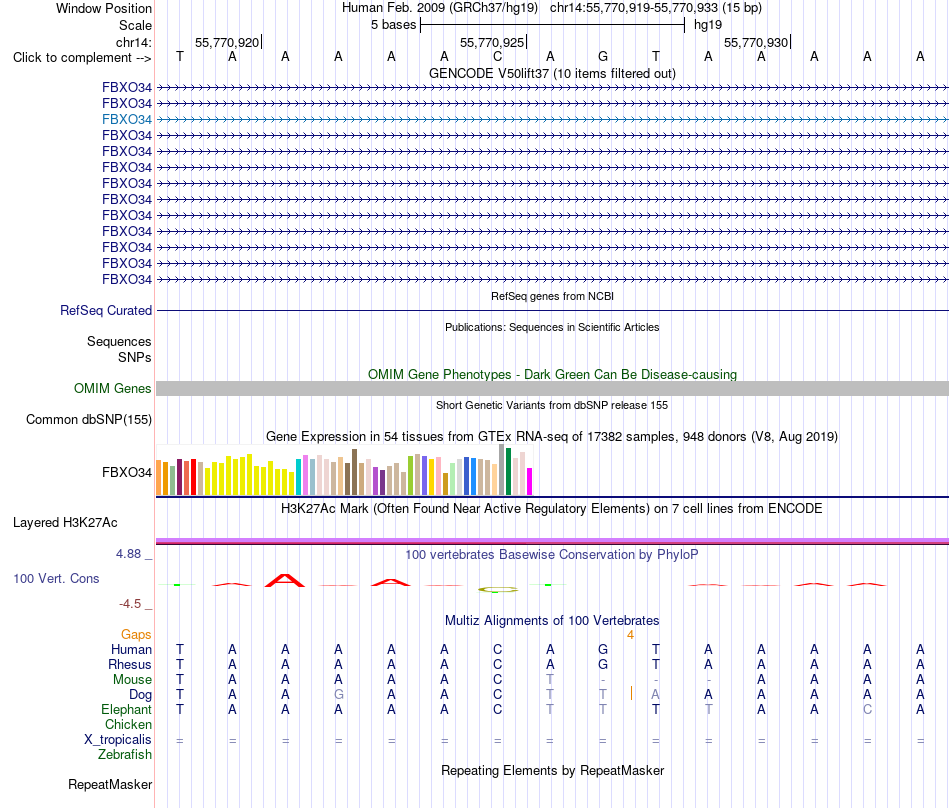
Task: Click the RefSeq Curated track label
Action: (x=105, y=310)
